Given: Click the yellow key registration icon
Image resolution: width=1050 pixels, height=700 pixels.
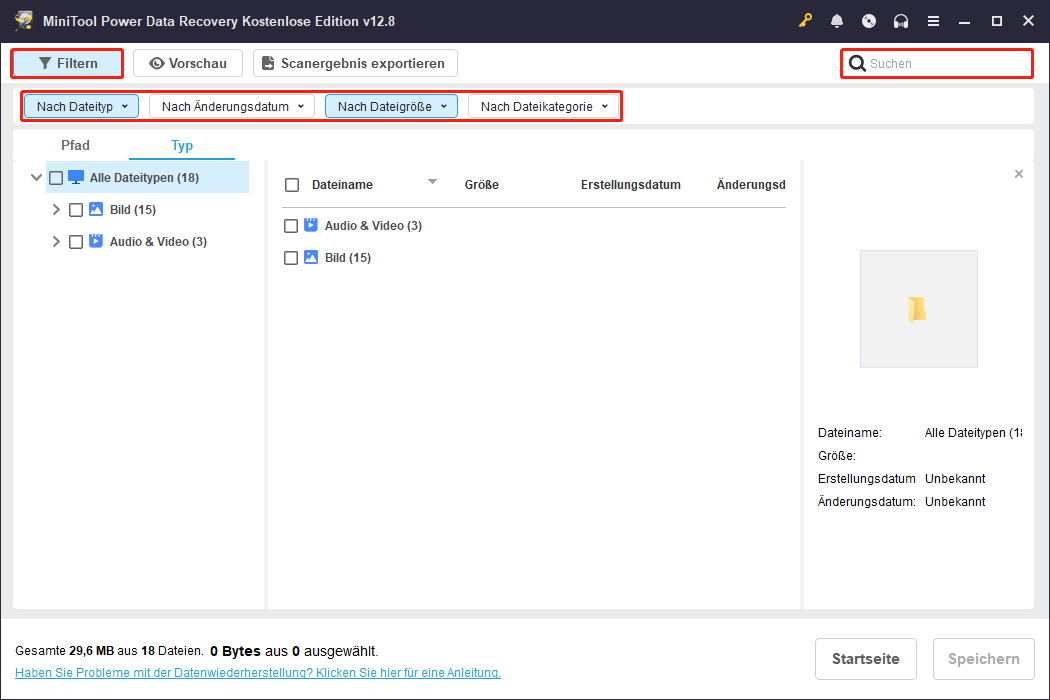Looking at the screenshot, I should coord(805,20).
